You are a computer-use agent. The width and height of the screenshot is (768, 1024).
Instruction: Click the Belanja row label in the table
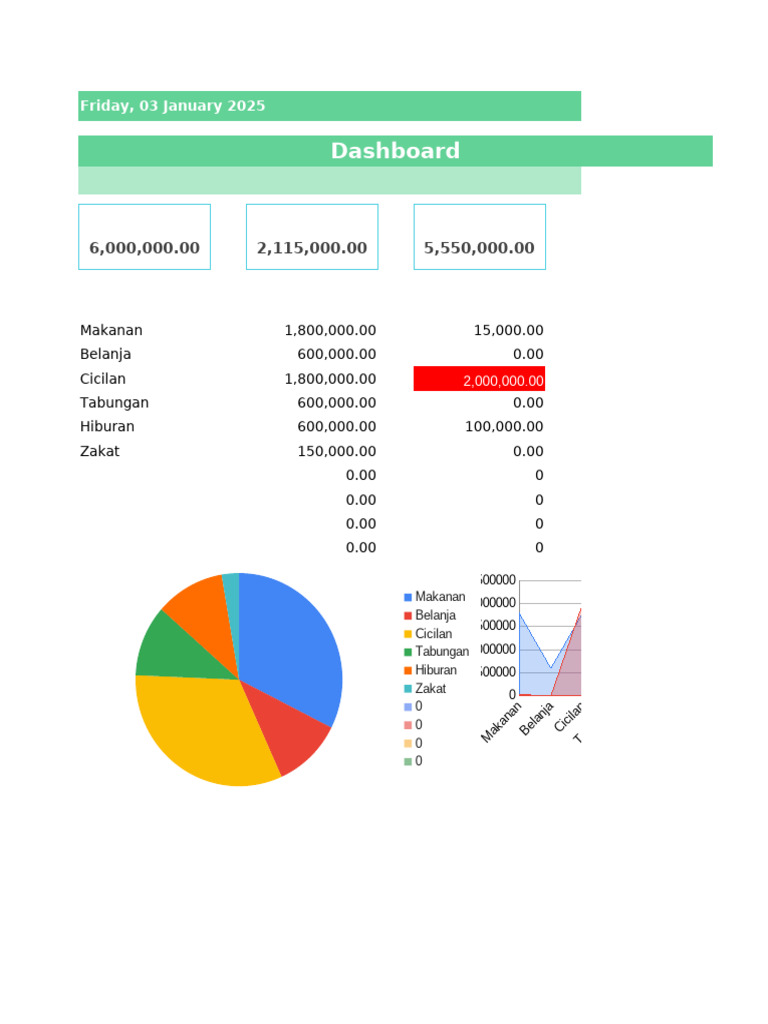105,355
